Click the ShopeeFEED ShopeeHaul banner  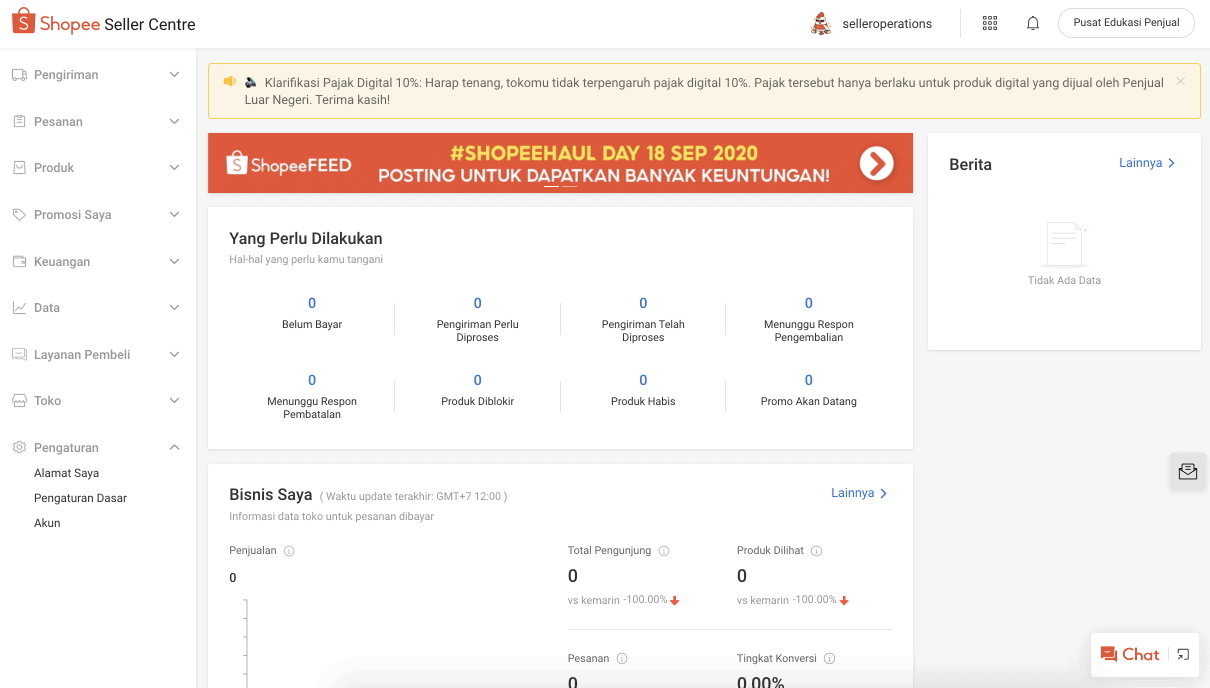[x=560, y=163]
